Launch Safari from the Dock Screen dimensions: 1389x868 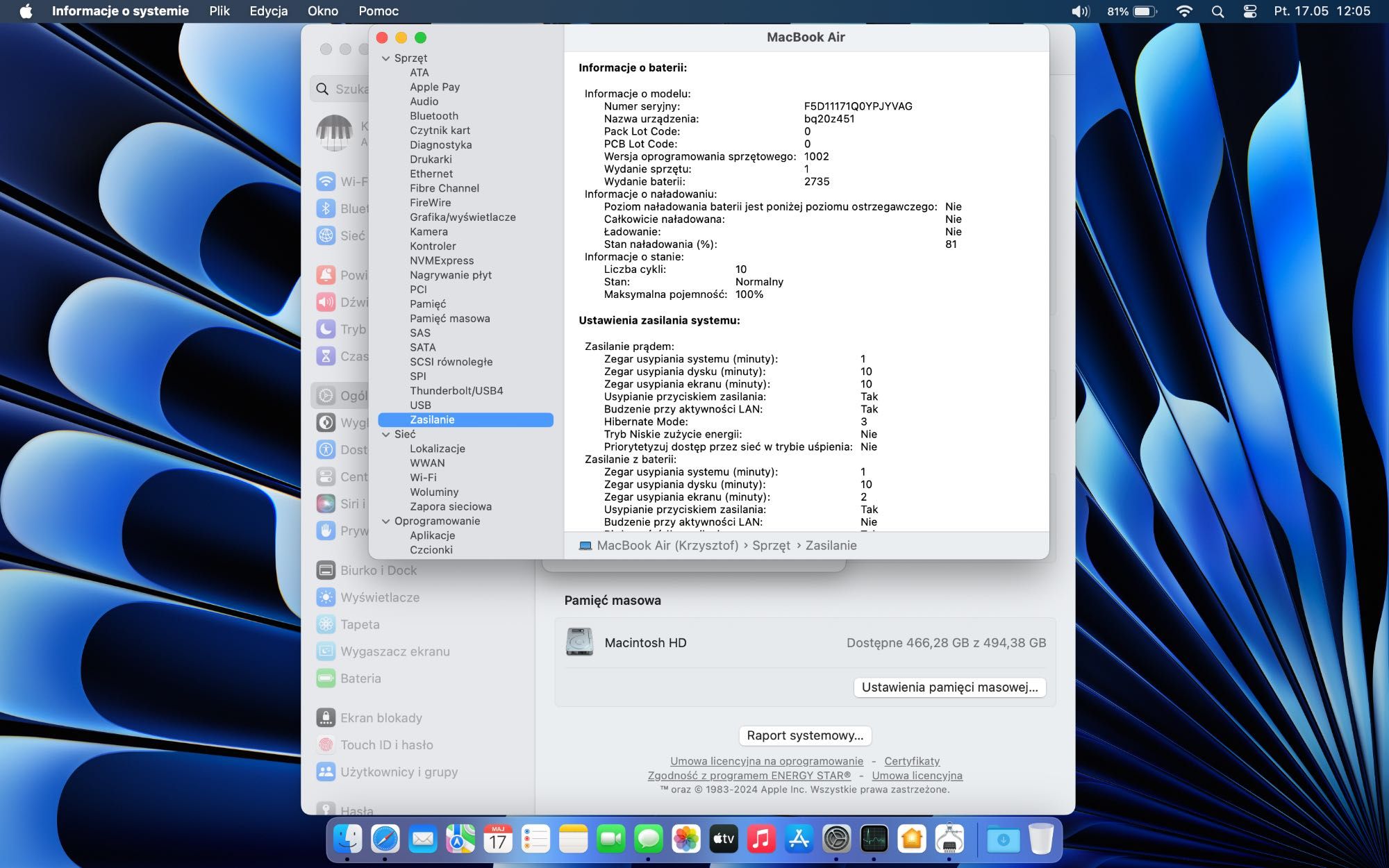click(385, 839)
